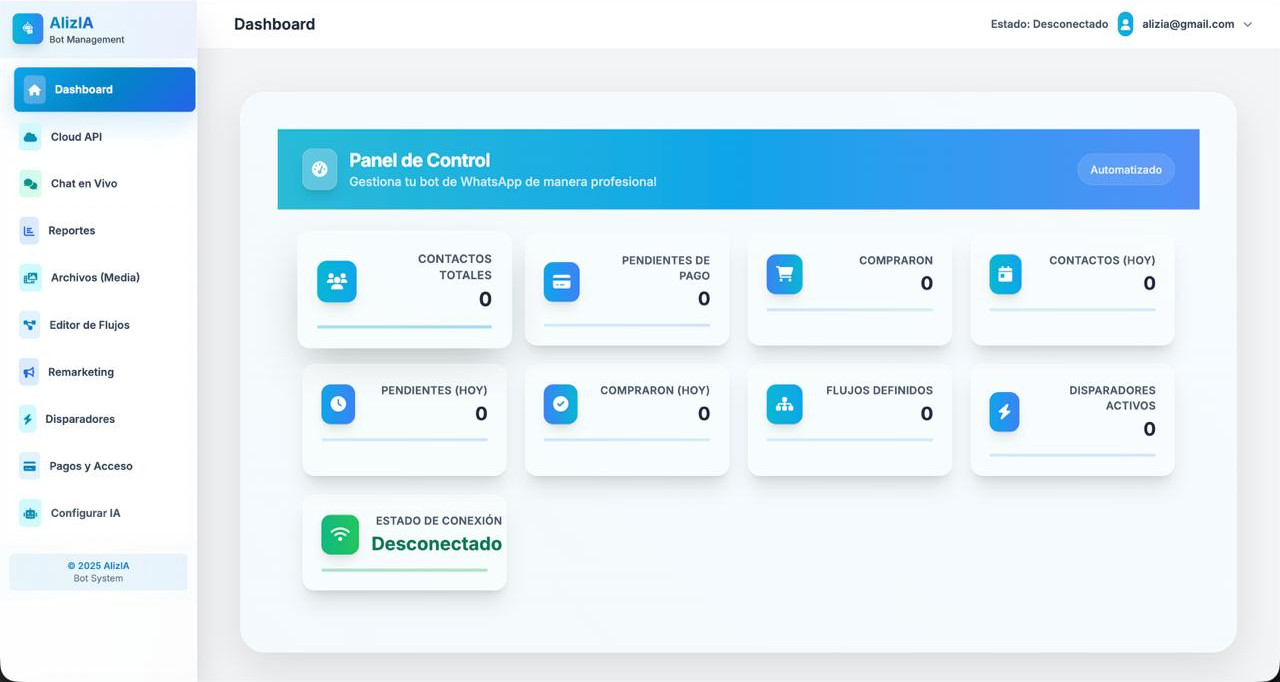1280x682 pixels.
Task: Click the hierarchy icon on Flujos Definidos card
Action: tap(784, 404)
